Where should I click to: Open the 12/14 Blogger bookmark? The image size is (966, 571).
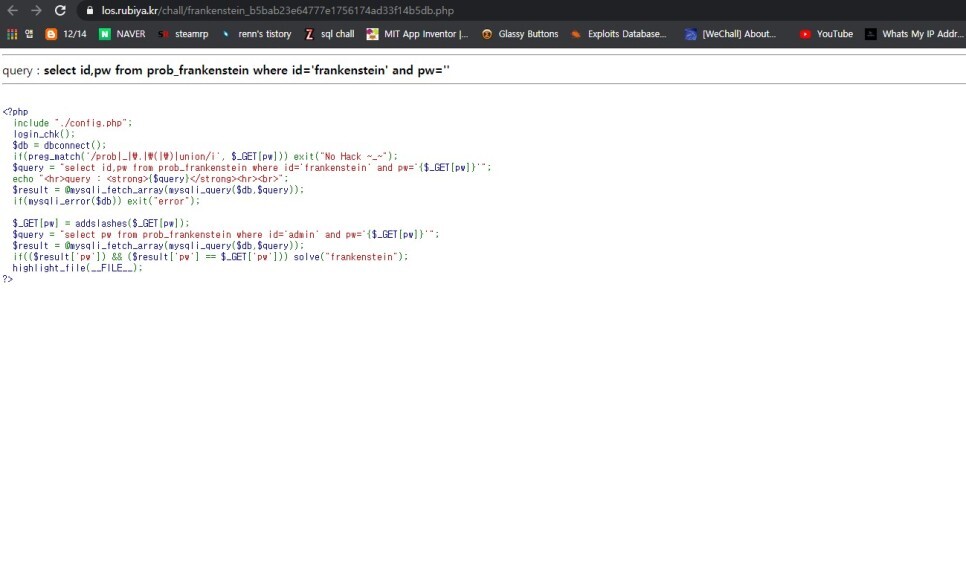66,34
